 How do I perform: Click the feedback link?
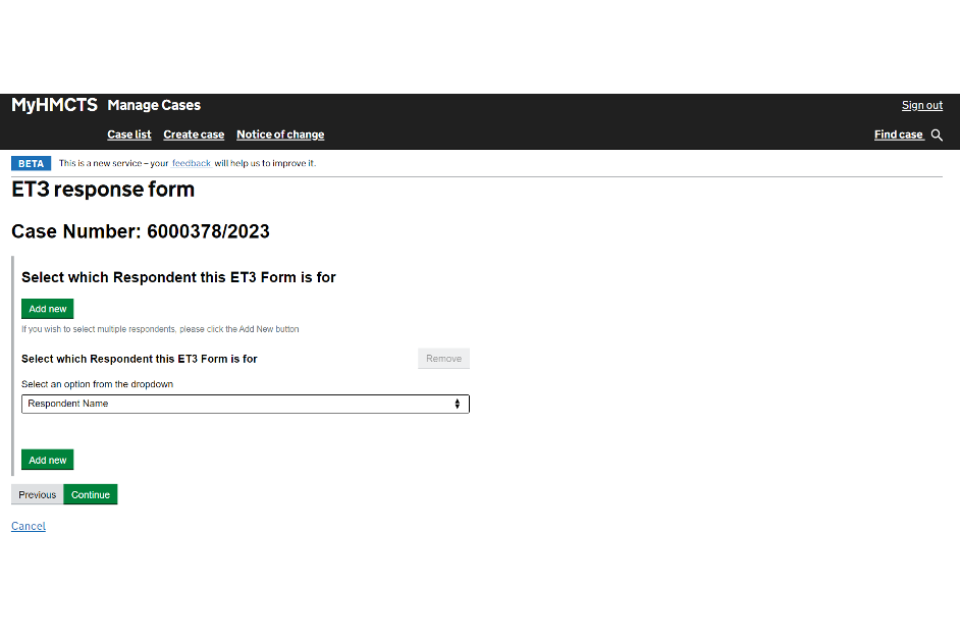point(191,162)
